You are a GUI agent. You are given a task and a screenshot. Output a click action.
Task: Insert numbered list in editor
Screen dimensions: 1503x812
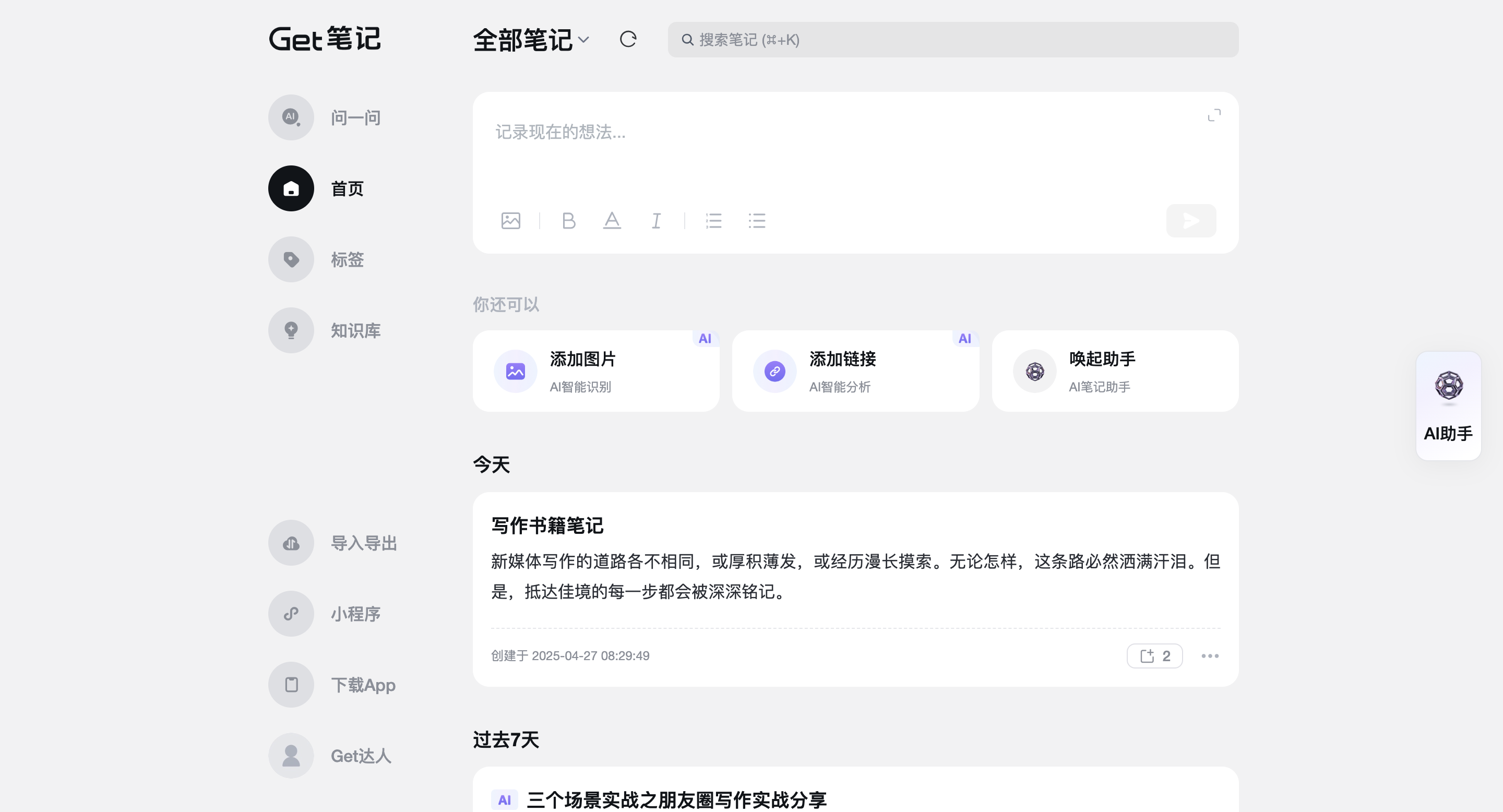coord(713,221)
